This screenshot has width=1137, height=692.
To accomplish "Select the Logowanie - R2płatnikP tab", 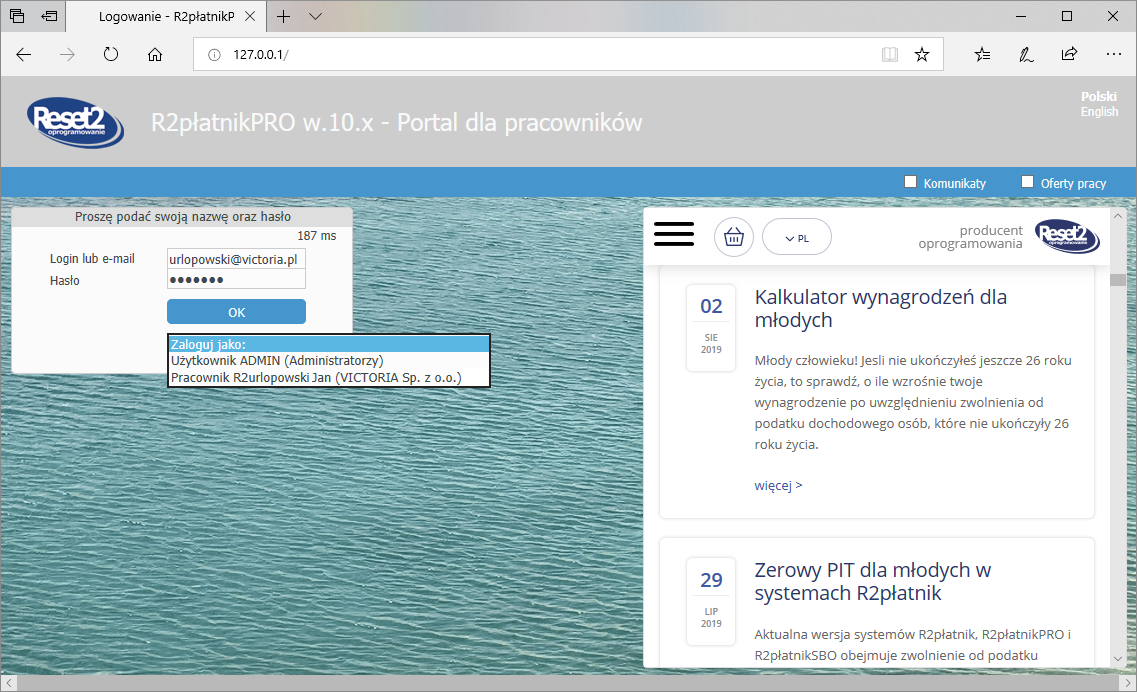I will (166, 17).
